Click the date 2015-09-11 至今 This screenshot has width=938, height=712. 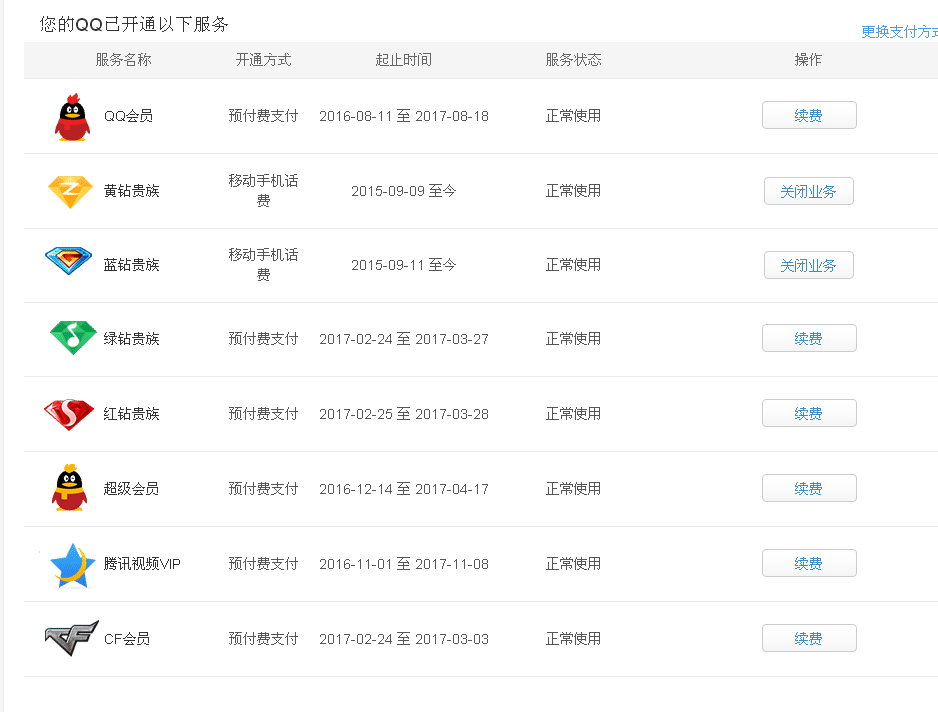click(404, 265)
